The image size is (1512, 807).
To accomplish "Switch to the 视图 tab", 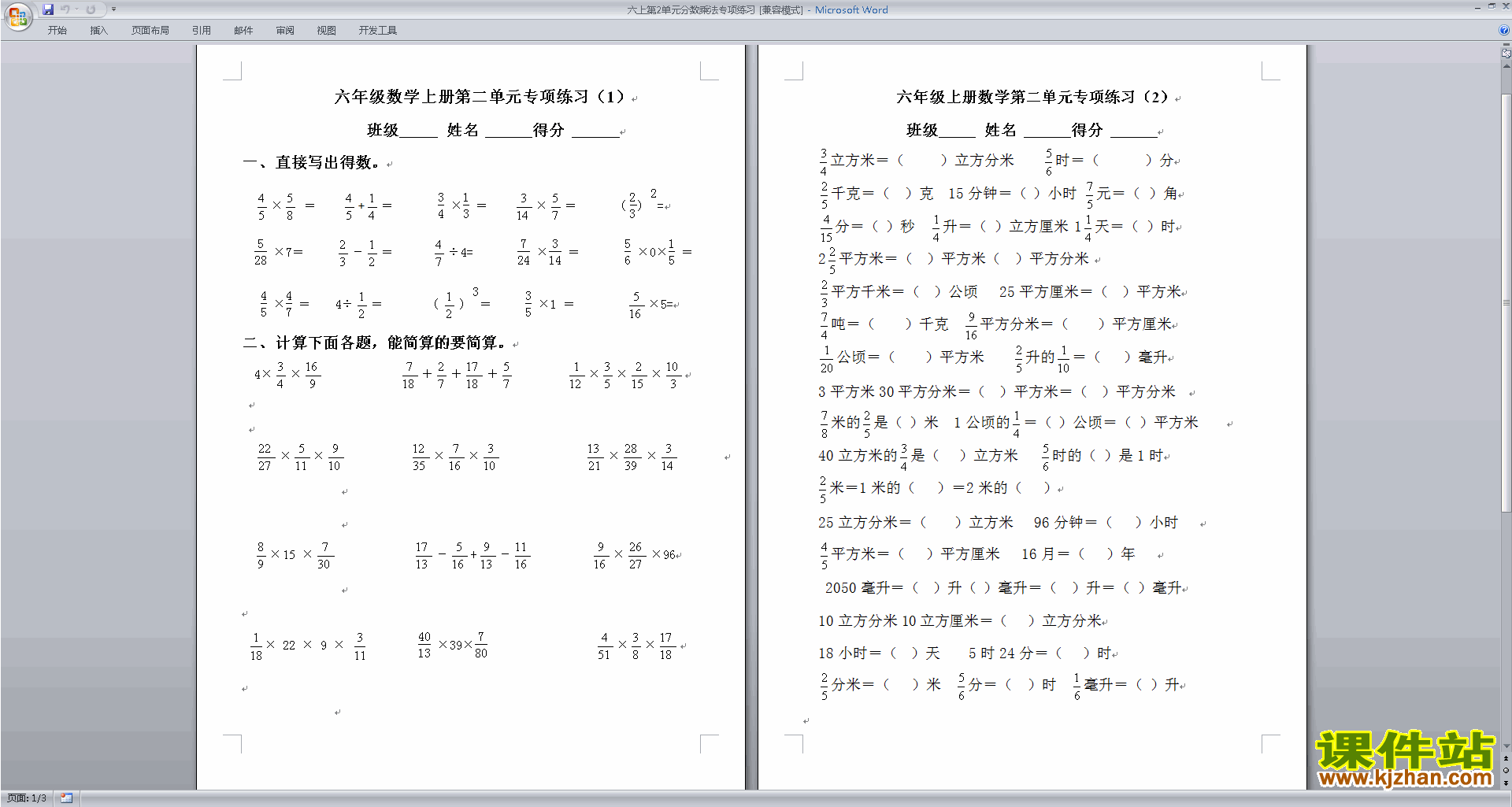I will pyautogui.click(x=327, y=31).
